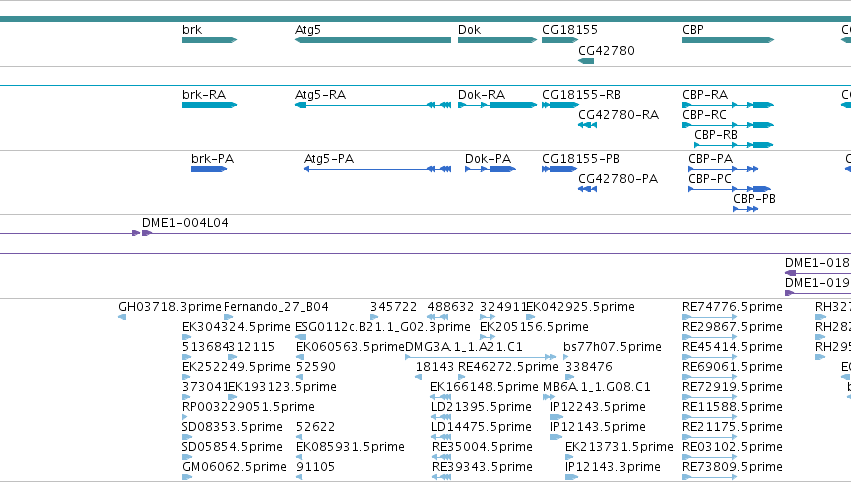This screenshot has height=482, width=851.
Task: Click the EK304324.5prime EST label
Action: pyautogui.click(x=236, y=327)
